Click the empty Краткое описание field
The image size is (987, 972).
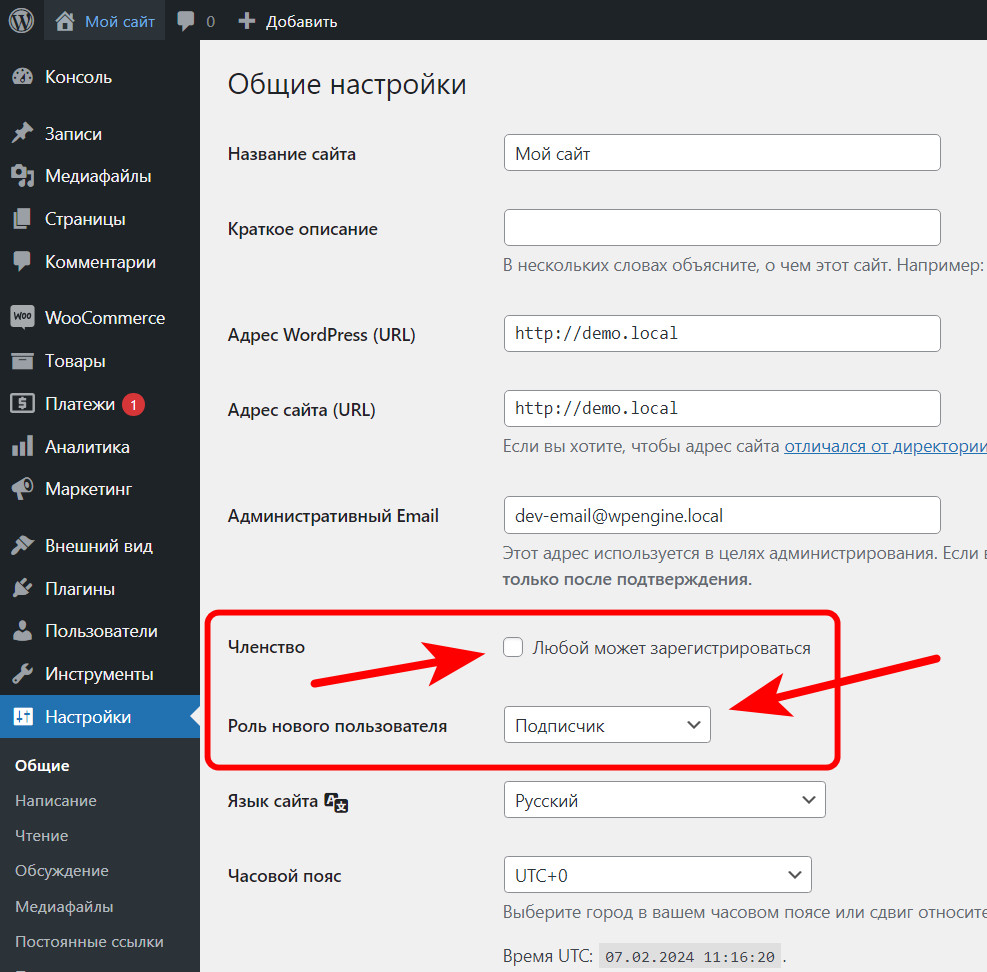point(722,227)
